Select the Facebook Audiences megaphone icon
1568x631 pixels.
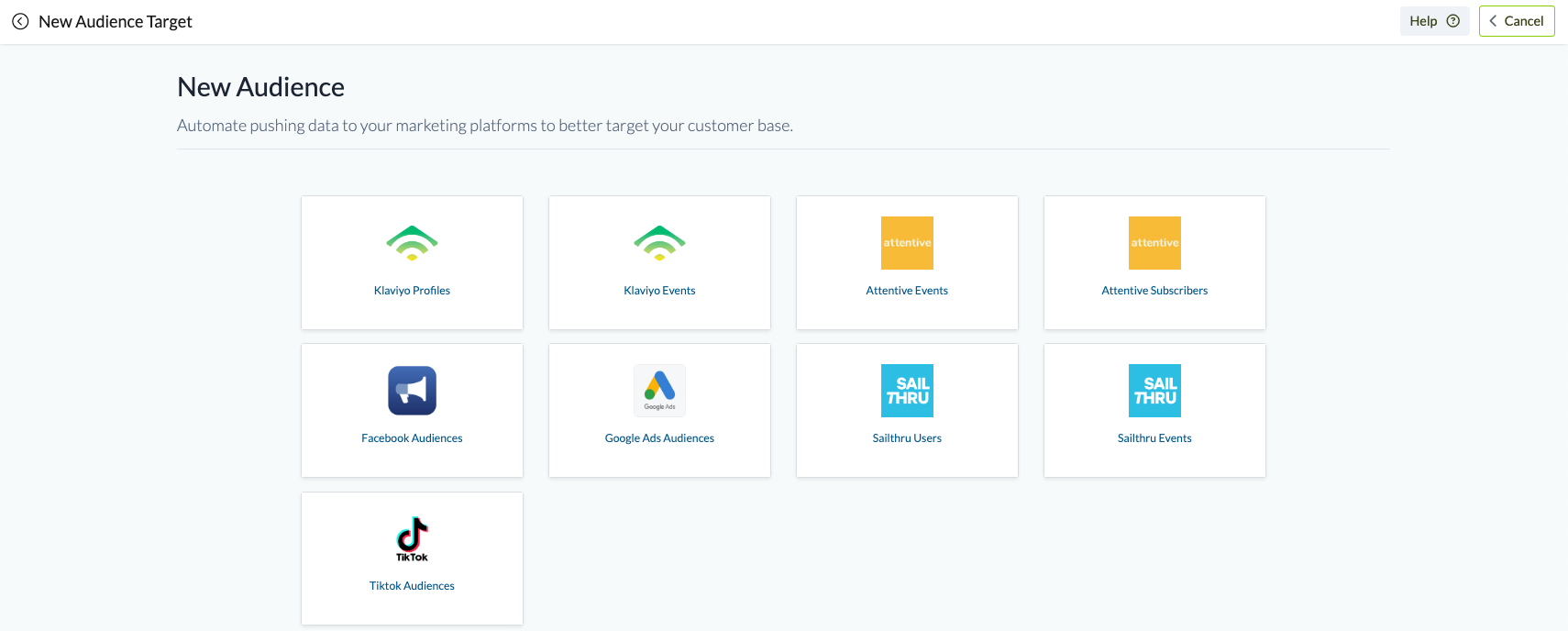[x=412, y=391]
